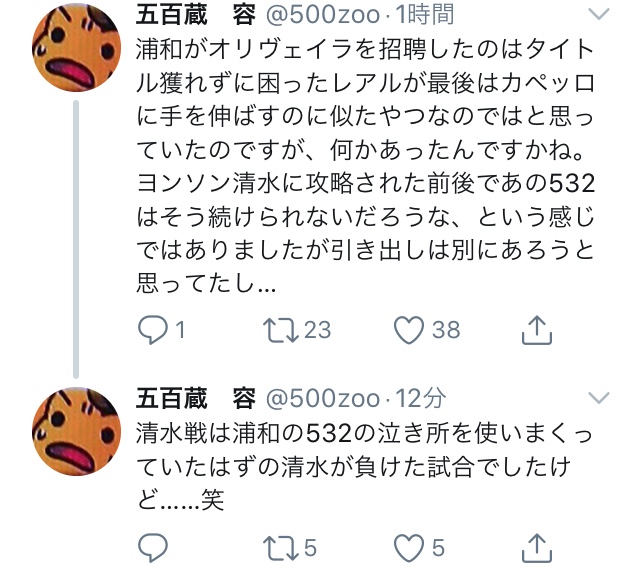Open second tweet text starting 清水戦は浦和の532

[x=364, y=466]
